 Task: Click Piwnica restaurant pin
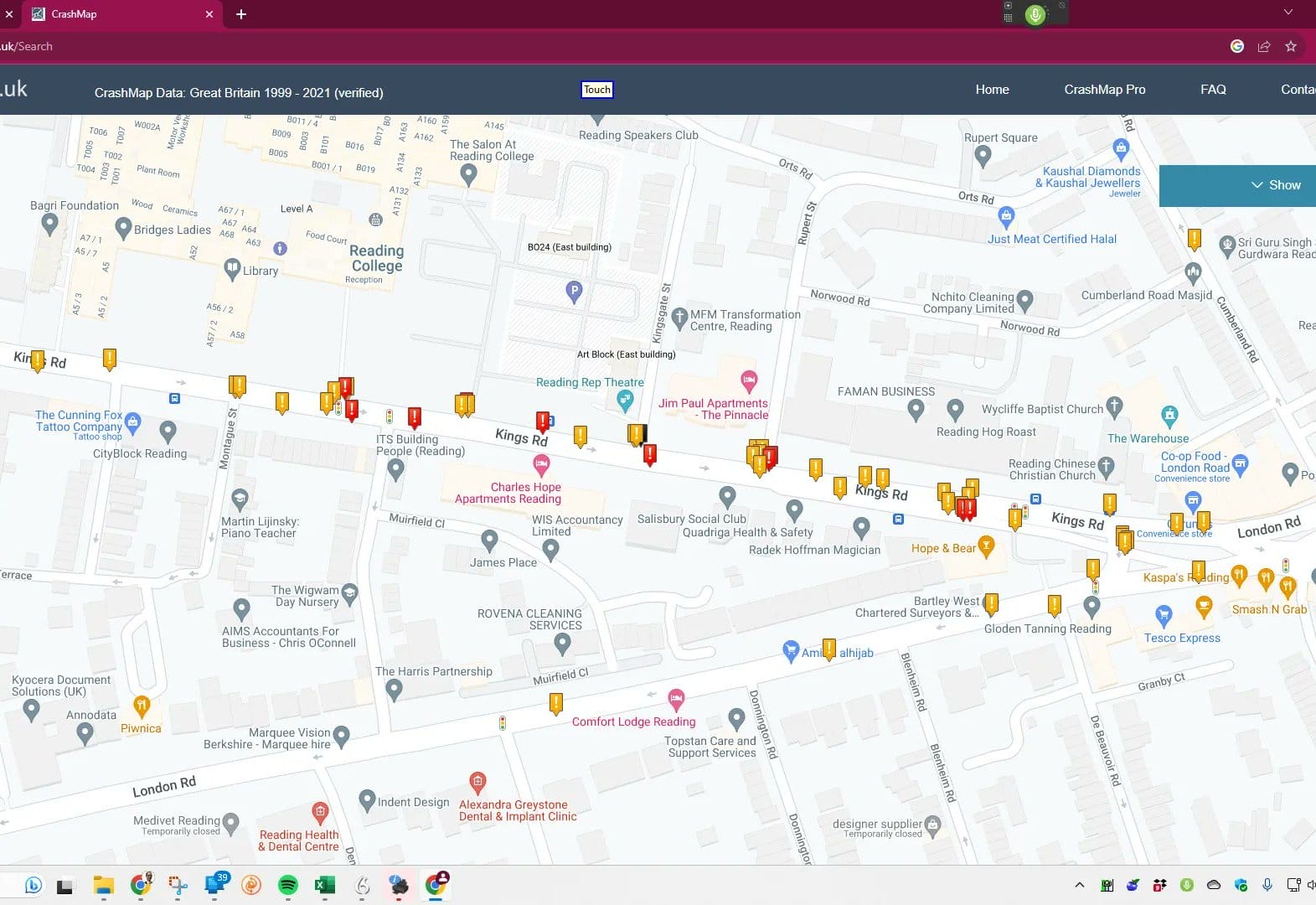pyautogui.click(x=142, y=706)
